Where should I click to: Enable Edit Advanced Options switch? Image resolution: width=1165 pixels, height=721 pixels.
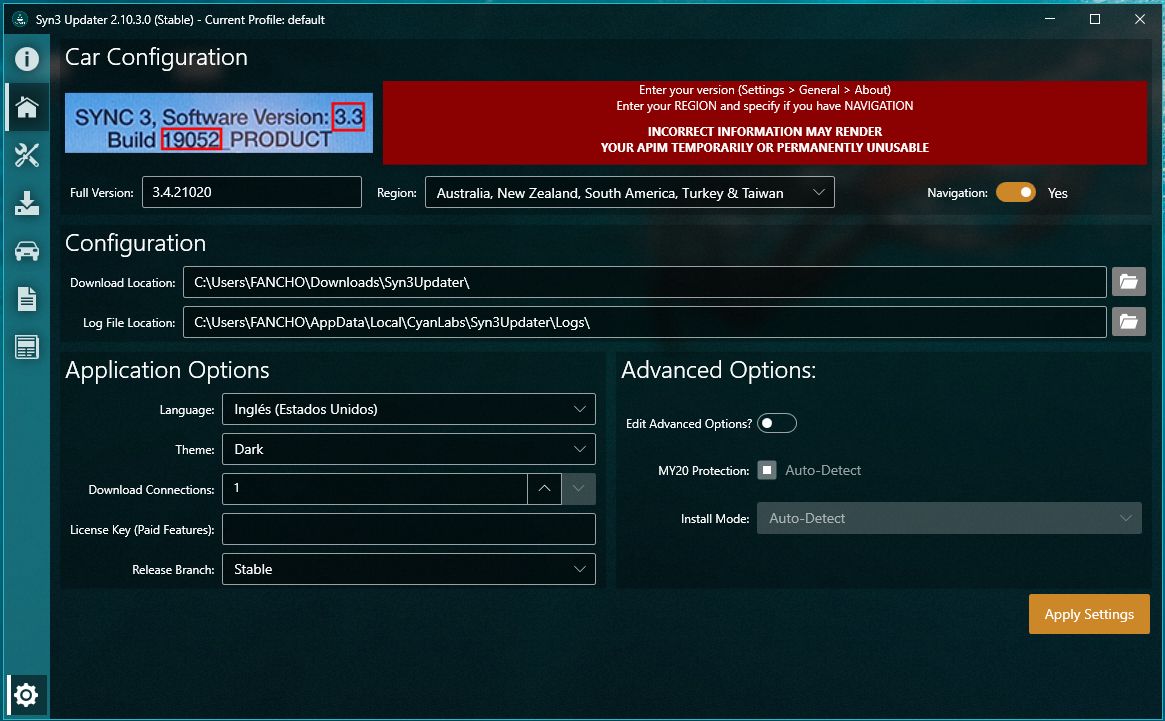pos(776,423)
